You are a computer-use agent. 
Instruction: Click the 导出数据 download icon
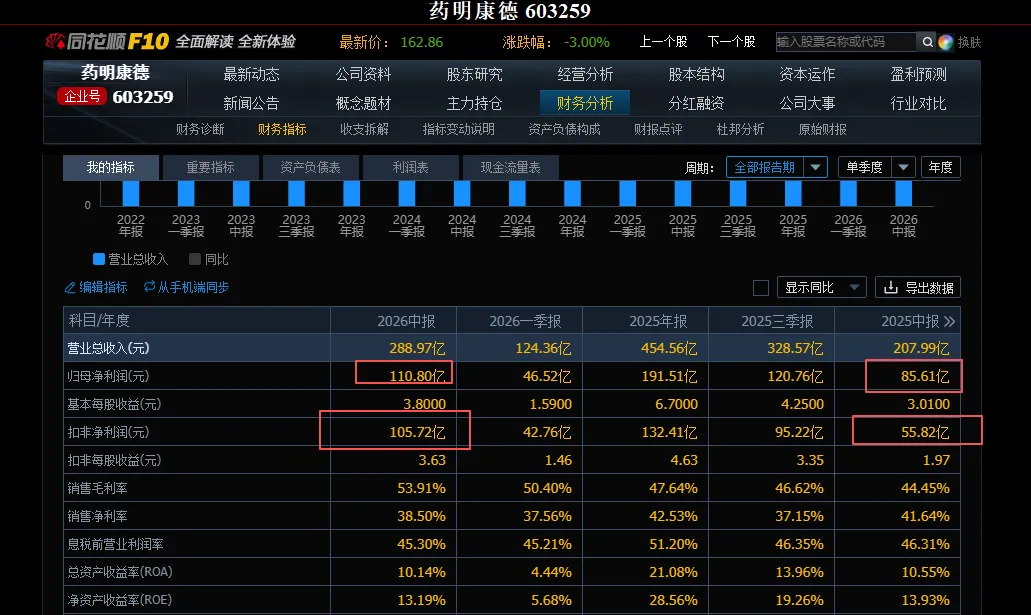click(x=890, y=287)
